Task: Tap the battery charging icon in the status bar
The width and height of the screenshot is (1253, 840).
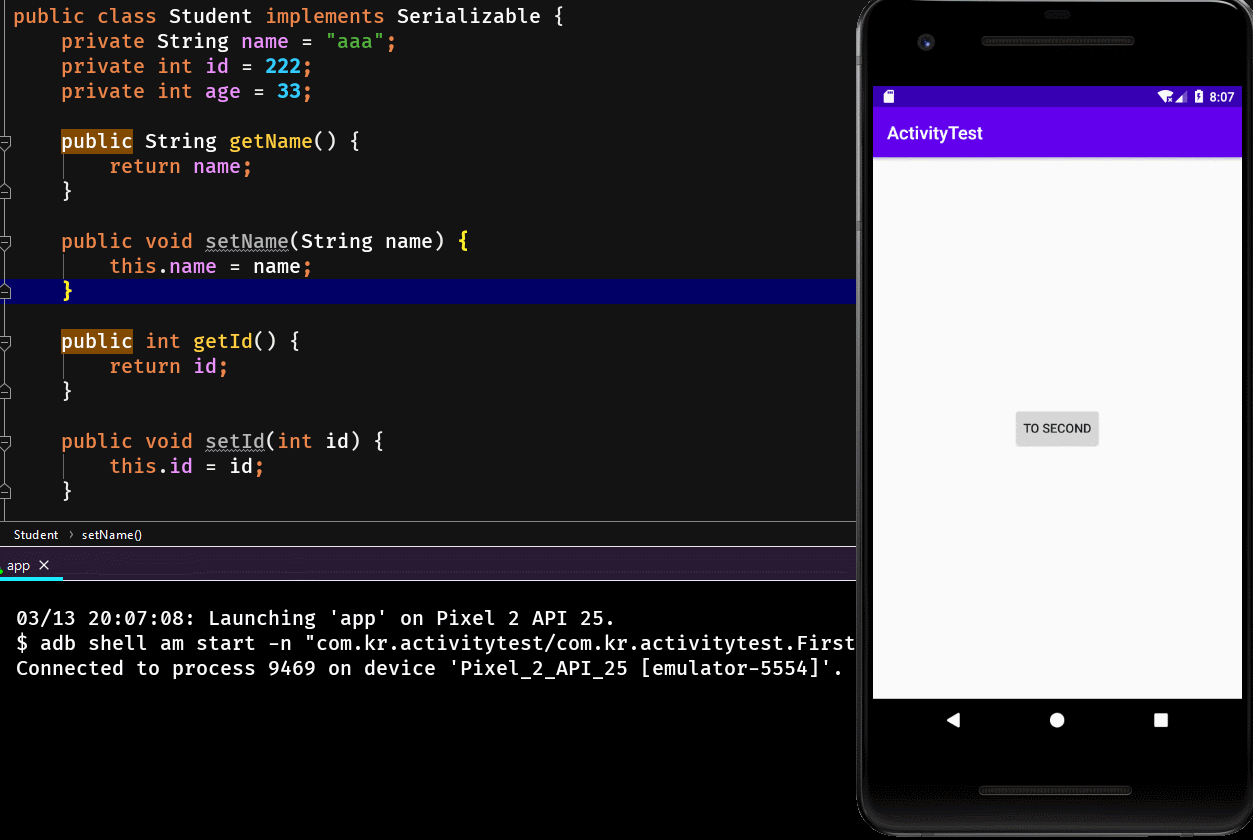Action: coord(1198,97)
